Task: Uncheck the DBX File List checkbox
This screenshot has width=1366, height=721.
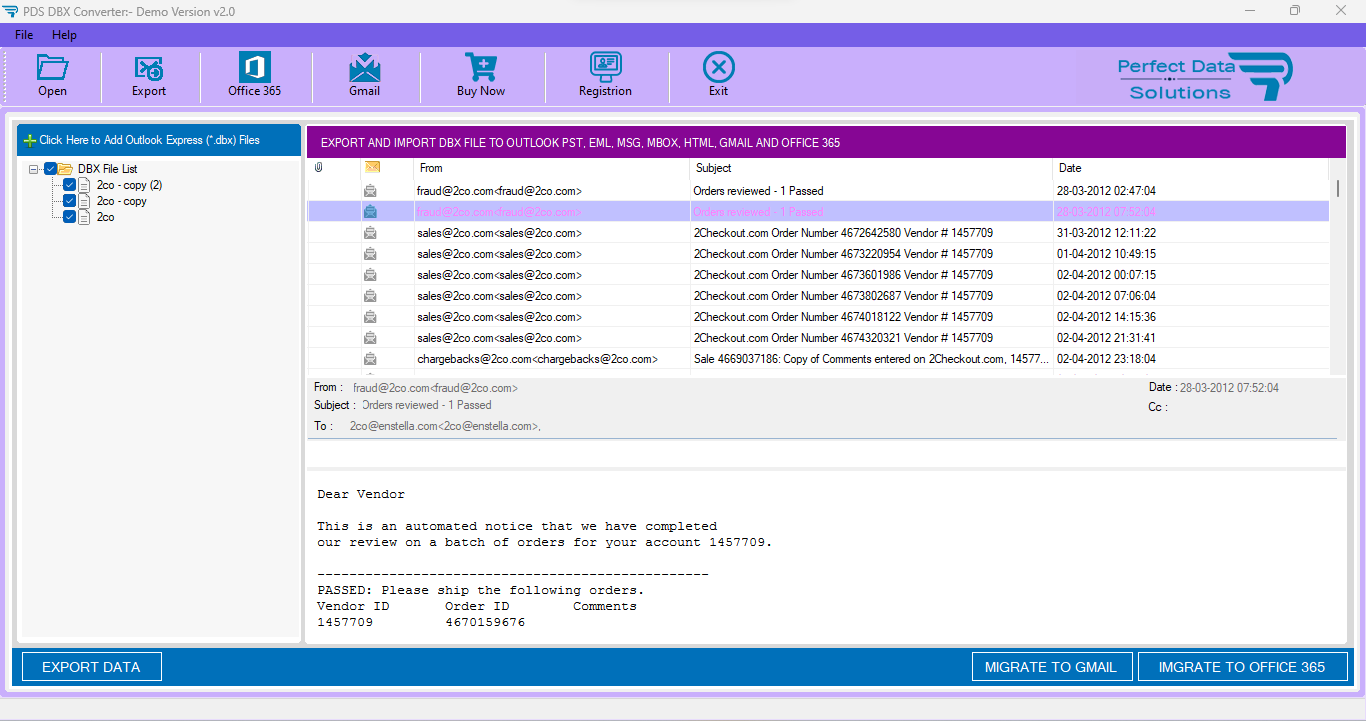Action: [x=51, y=169]
